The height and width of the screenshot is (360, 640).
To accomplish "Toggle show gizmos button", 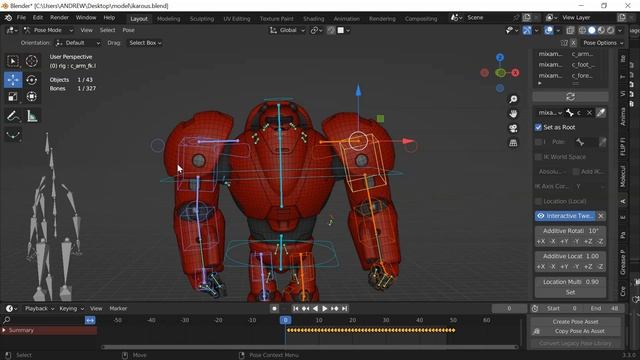I will [x=527, y=30].
